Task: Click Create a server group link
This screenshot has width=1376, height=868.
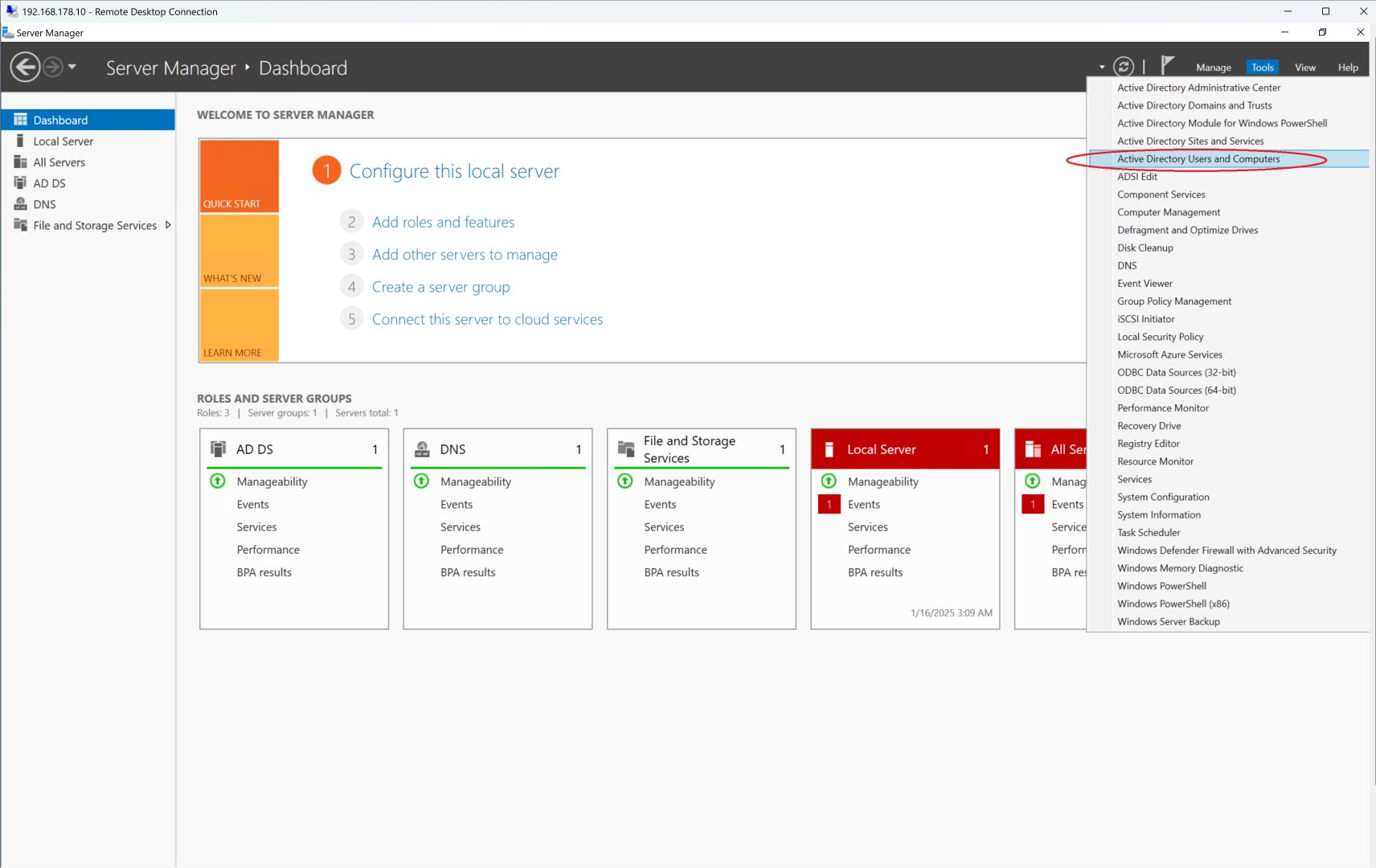Action: point(440,287)
